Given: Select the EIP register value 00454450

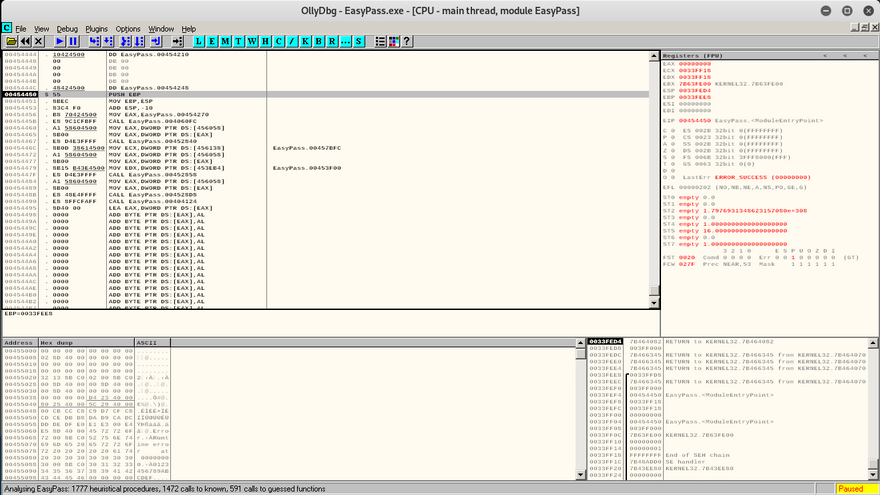Looking at the screenshot, I should [695, 121].
